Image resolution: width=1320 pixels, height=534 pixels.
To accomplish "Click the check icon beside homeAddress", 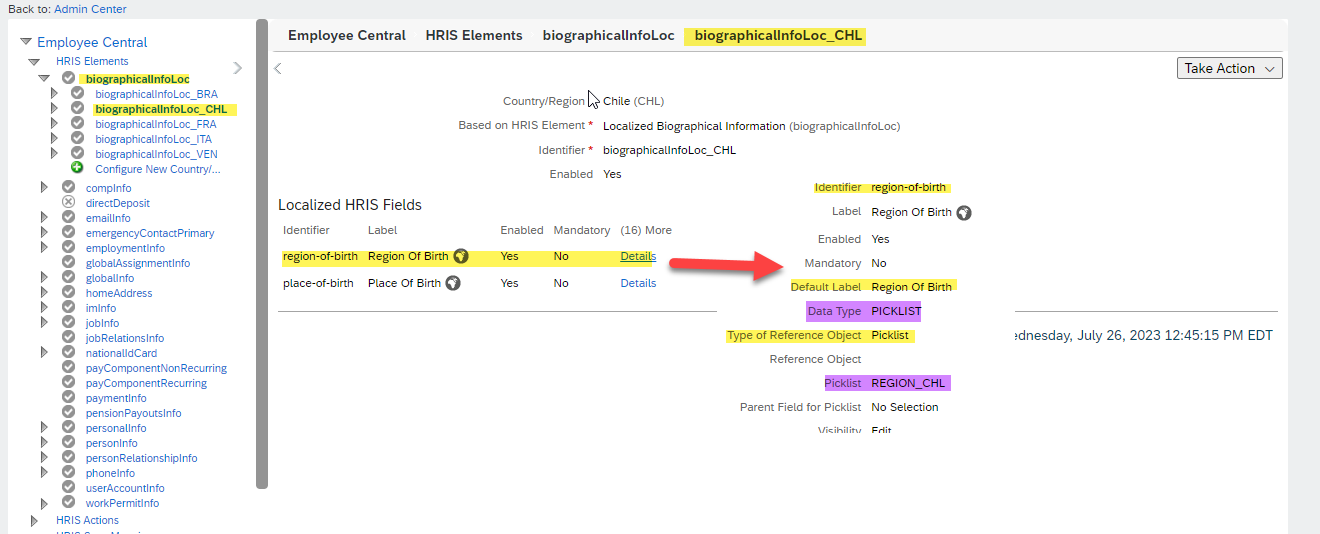I will [68, 292].
